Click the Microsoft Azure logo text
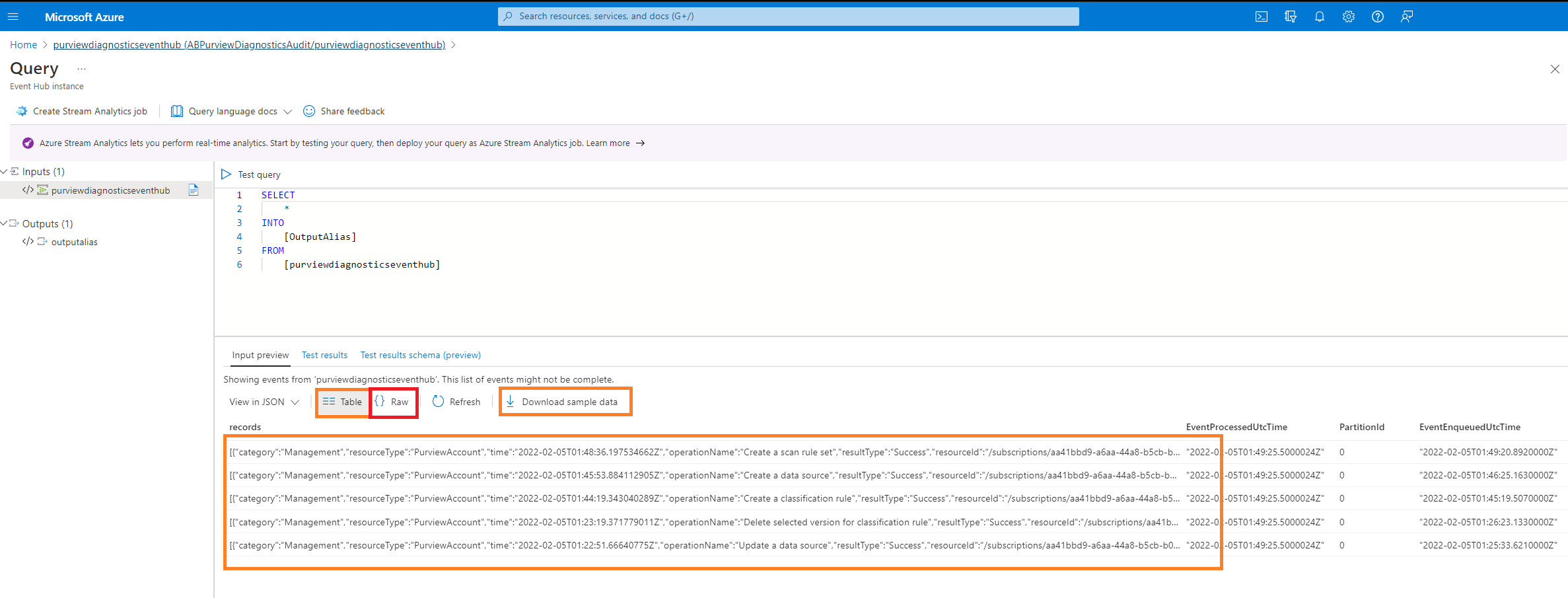The image size is (1568, 598). click(85, 17)
